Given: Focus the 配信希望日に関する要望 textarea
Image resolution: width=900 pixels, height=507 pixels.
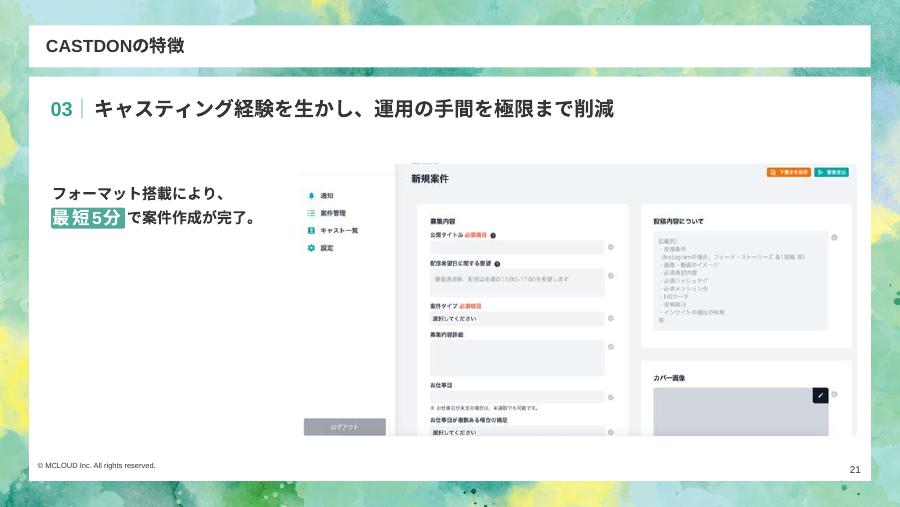Looking at the screenshot, I should click(x=517, y=283).
